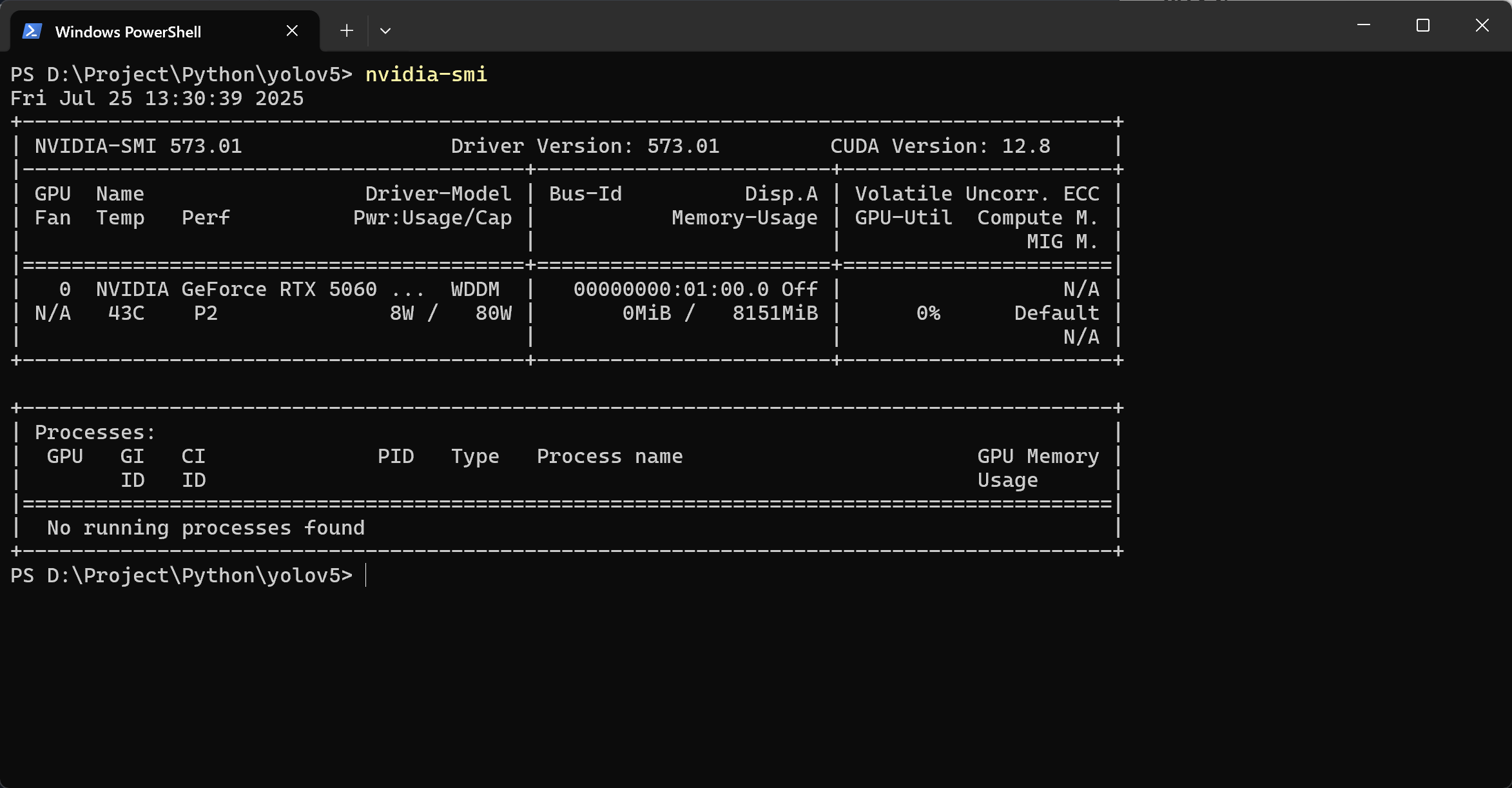This screenshot has height=788, width=1512.
Task: Open a new terminal tab with plus
Action: coord(347,31)
